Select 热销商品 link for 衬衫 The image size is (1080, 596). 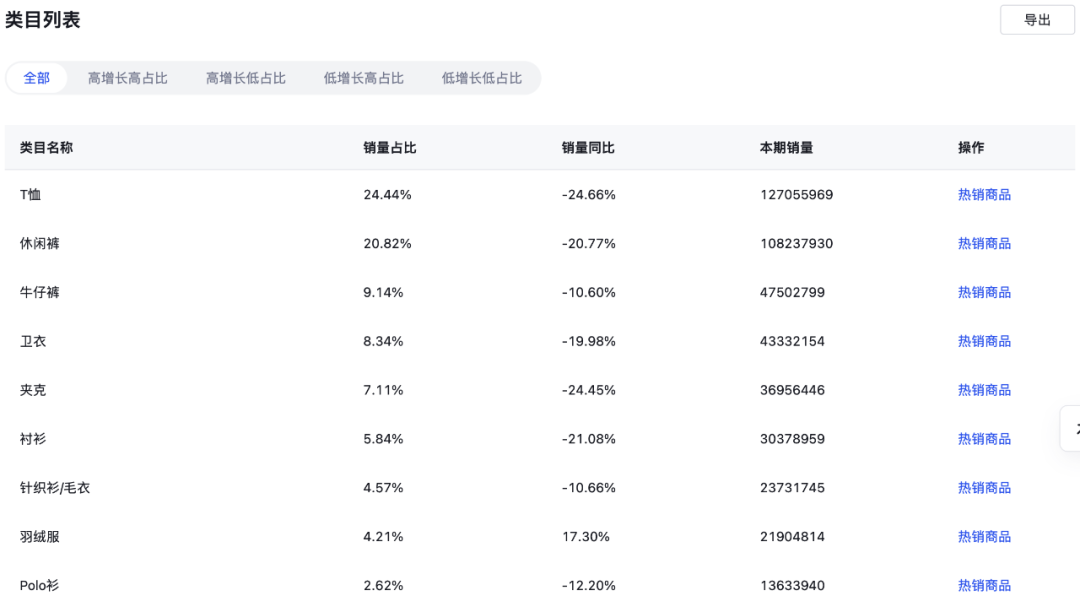pos(984,440)
